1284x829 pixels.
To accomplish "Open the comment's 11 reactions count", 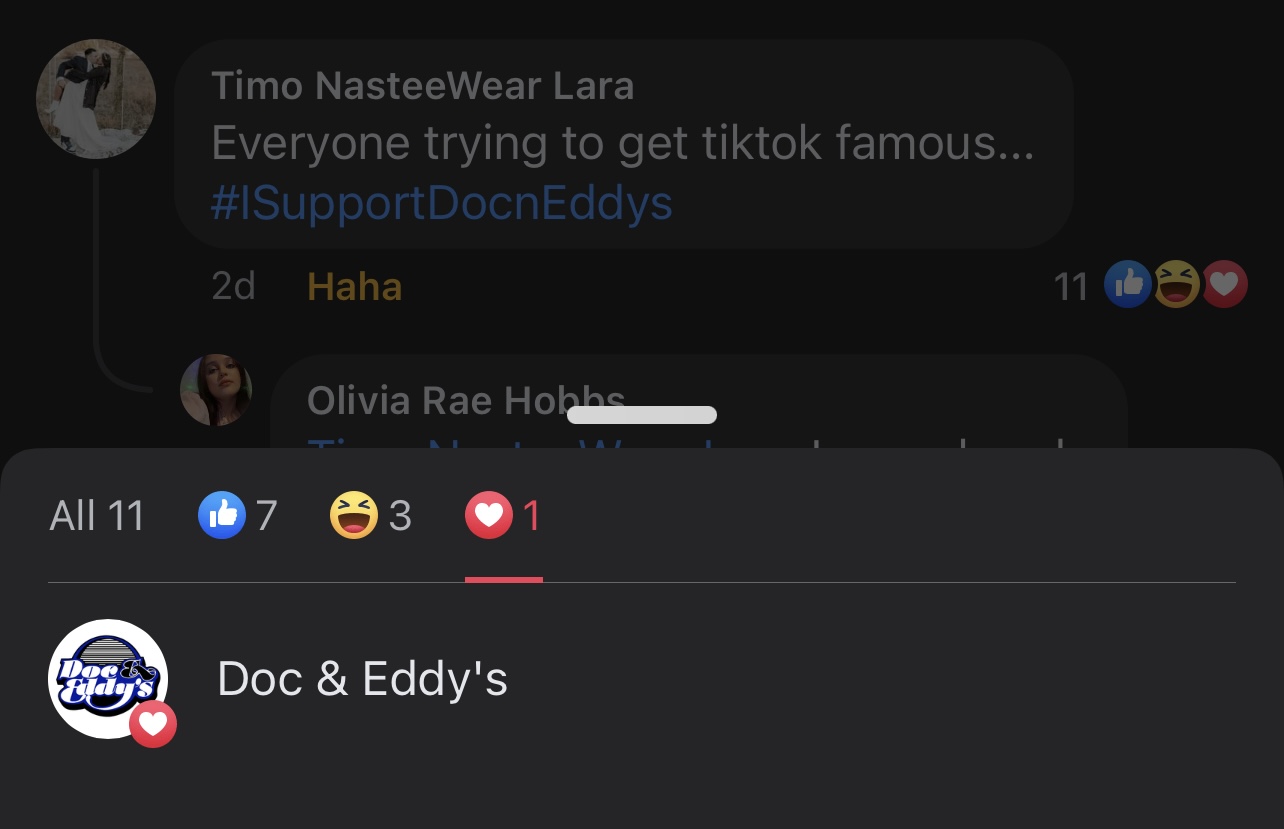I will [1070, 287].
